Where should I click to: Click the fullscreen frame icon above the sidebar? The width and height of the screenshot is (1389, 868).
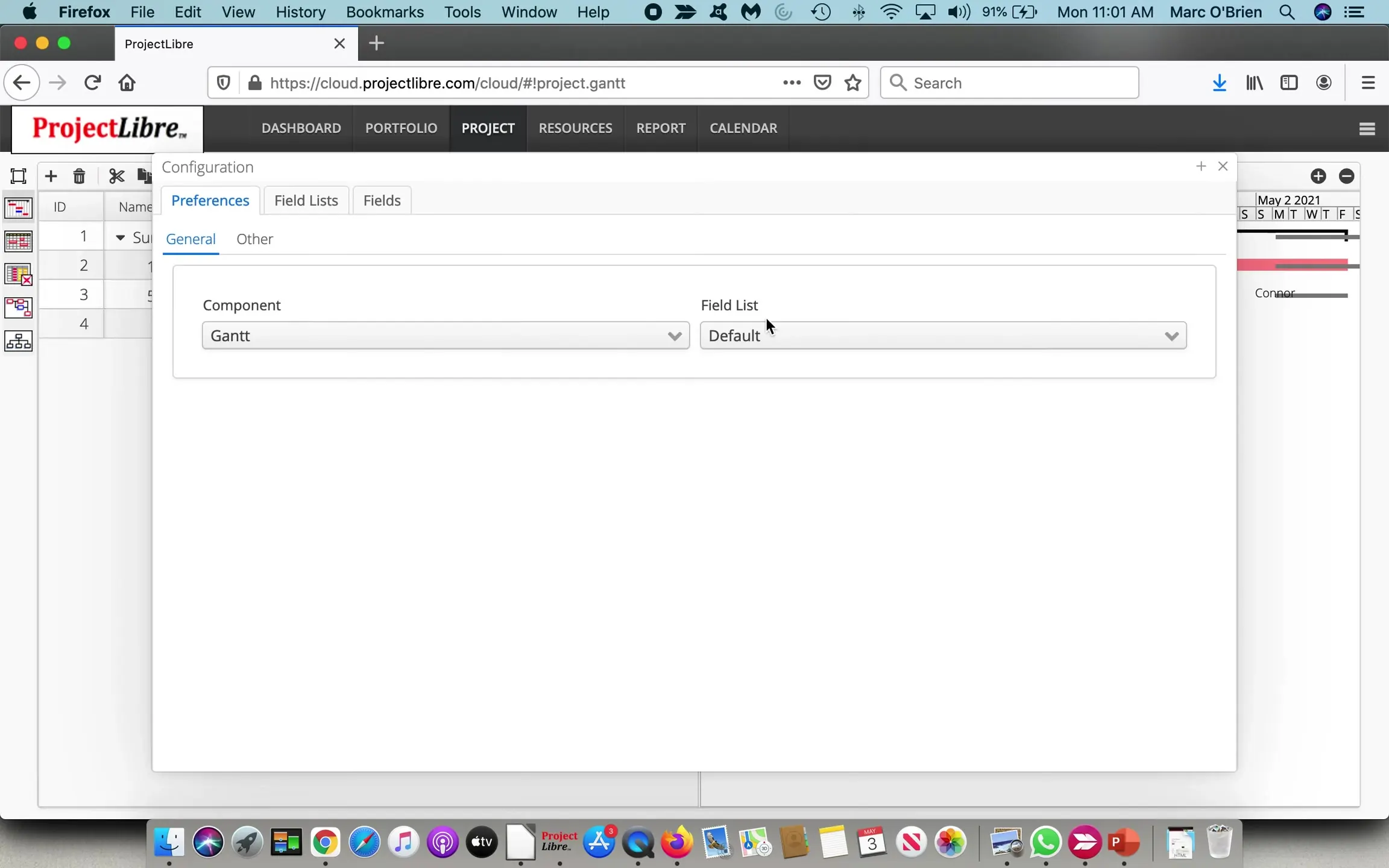(19, 176)
